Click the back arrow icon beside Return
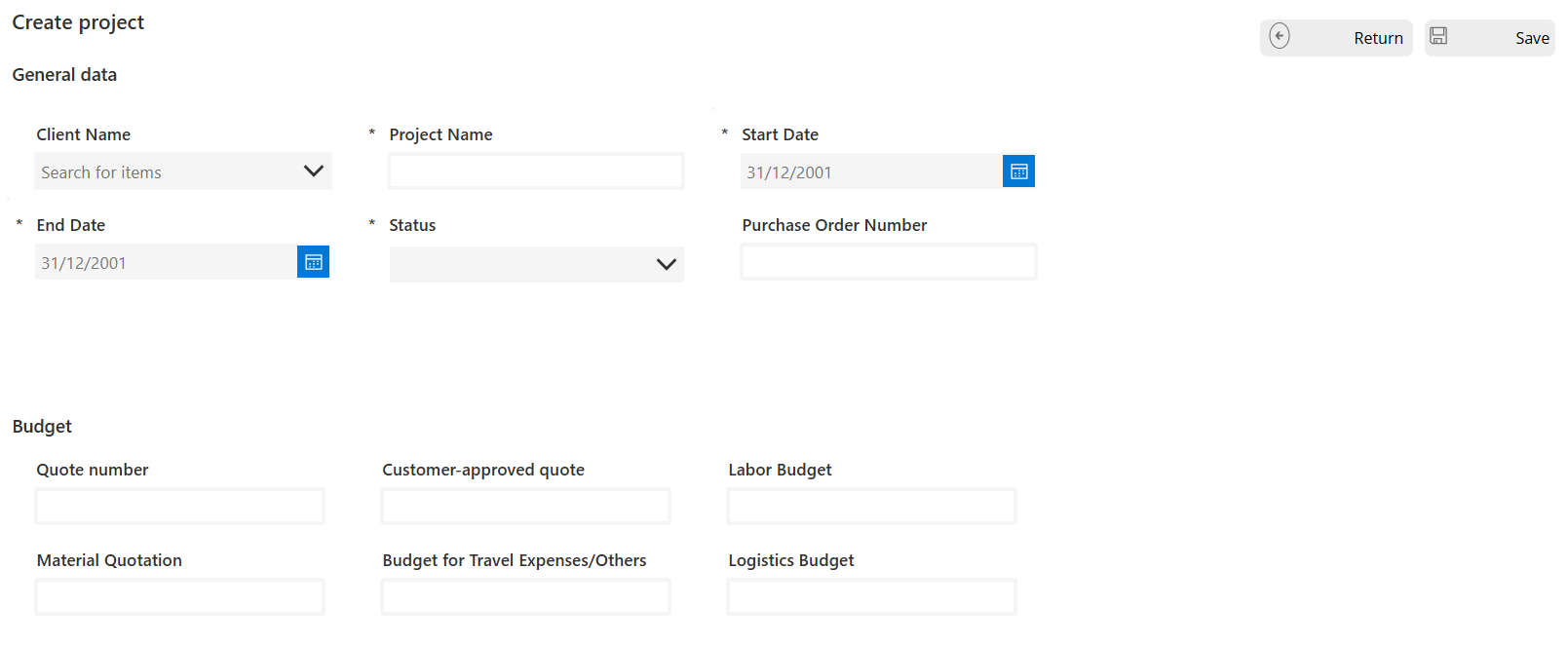The width and height of the screenshot is (1568, 645). click(x=1280, y=37)
